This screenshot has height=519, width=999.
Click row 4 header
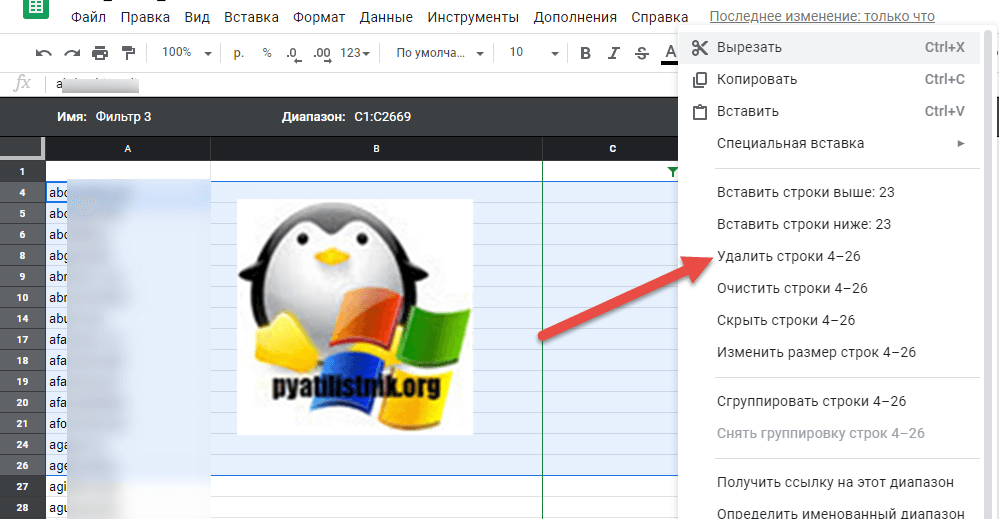(x=22, y=192)
